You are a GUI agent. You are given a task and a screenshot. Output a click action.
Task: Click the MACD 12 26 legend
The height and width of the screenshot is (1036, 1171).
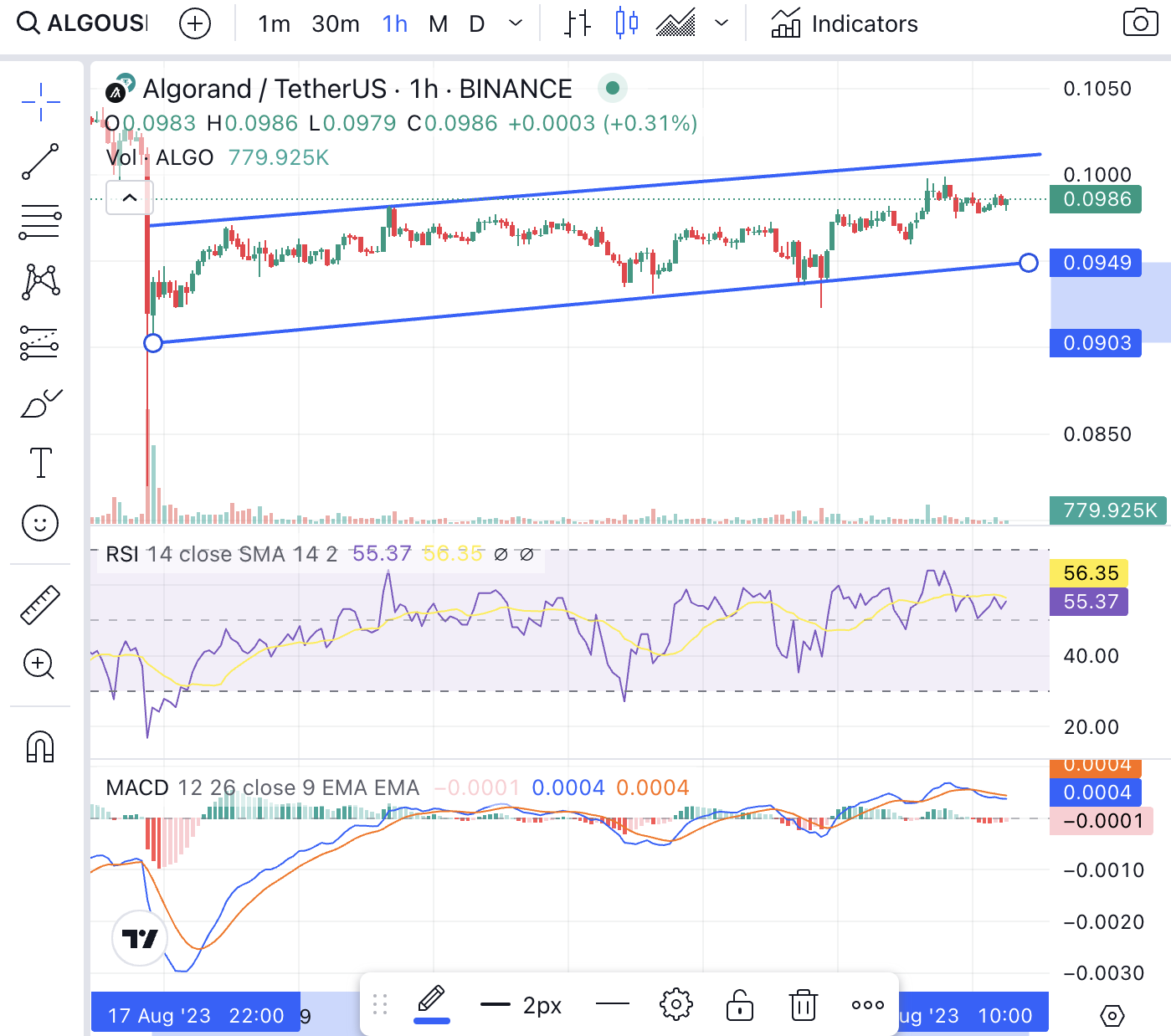(262, 787)
